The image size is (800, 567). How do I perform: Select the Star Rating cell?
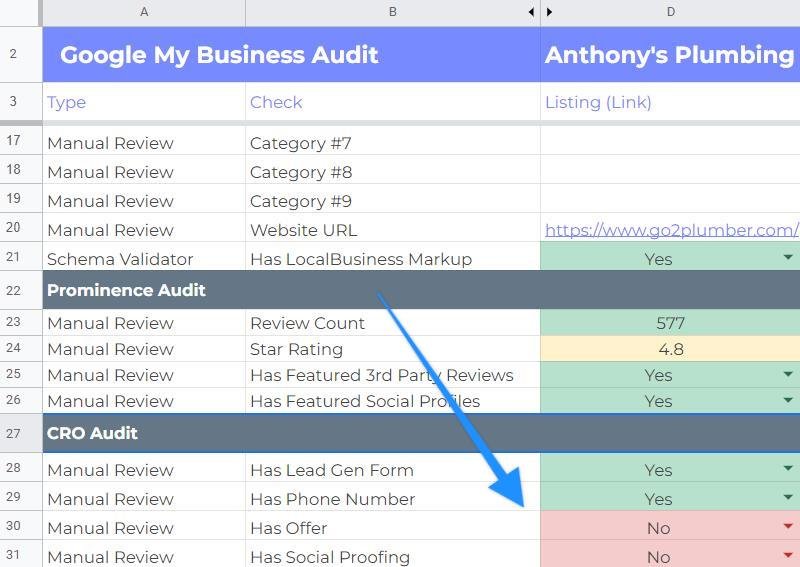[393, 349]
